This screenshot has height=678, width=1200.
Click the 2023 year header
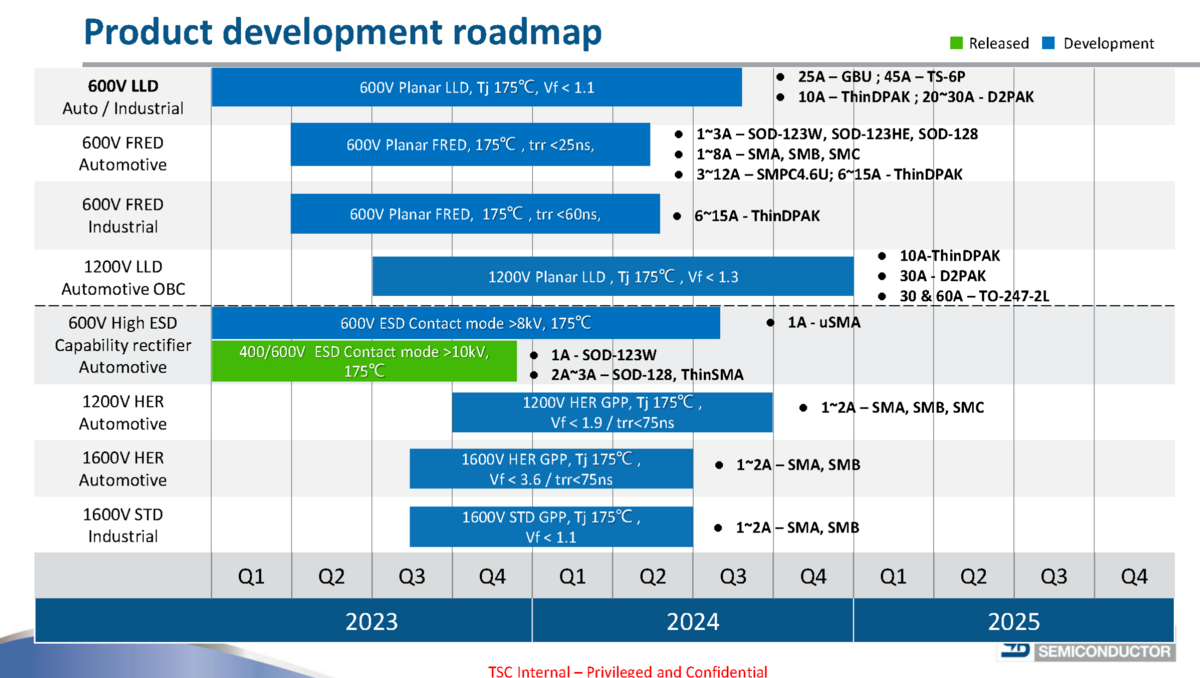tap(371, 621)
